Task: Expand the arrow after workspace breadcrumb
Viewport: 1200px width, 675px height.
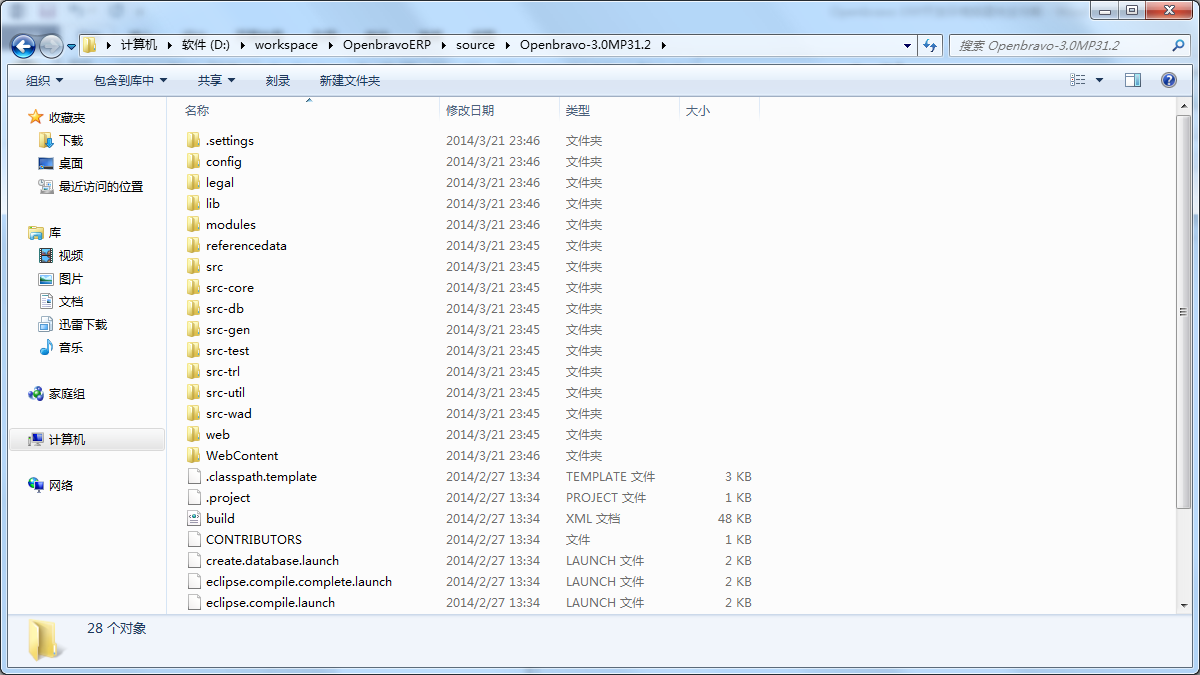Action: click(330, 45)
